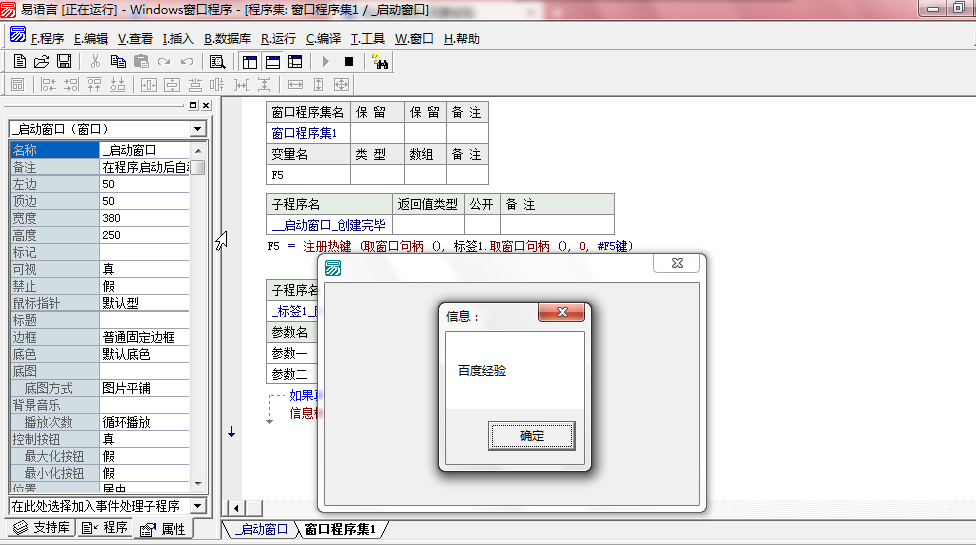Click the 确定 button in message box

pos(532,436)
